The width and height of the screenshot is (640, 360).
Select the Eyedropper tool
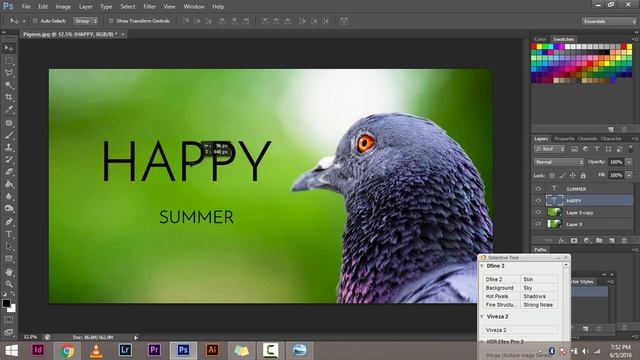(9, 109)
